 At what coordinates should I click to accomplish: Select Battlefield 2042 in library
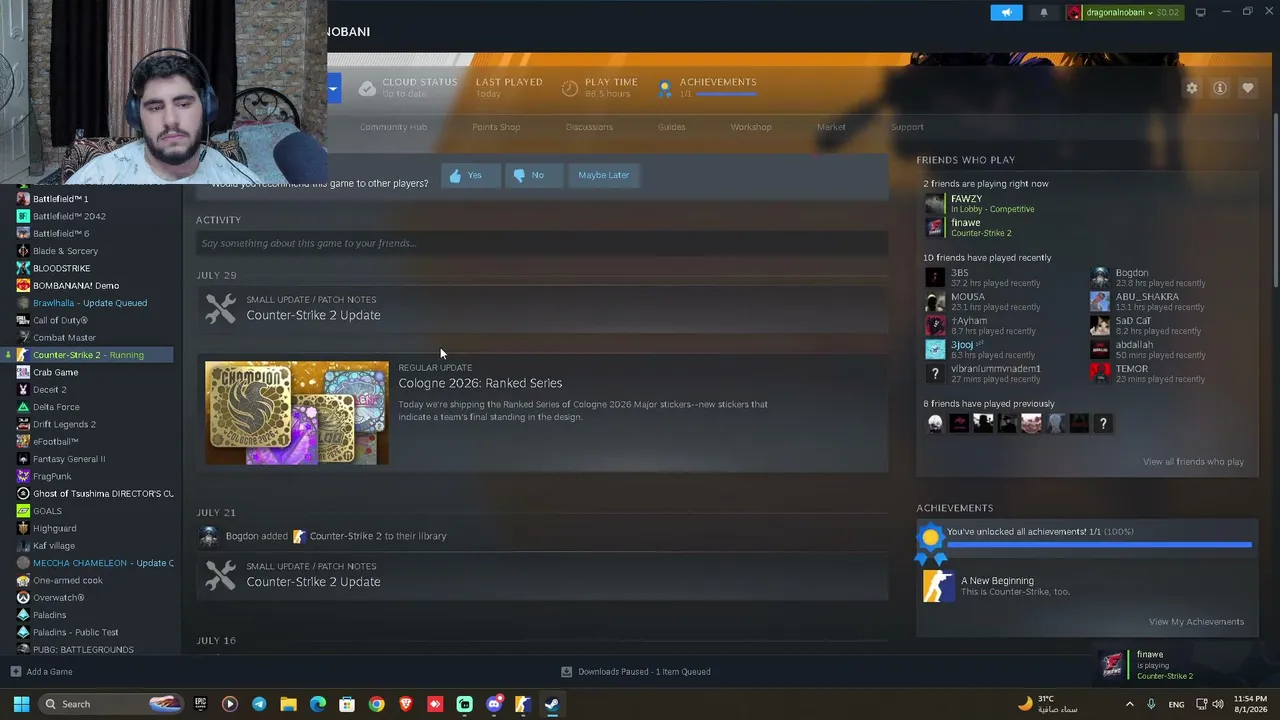(69, 216)
